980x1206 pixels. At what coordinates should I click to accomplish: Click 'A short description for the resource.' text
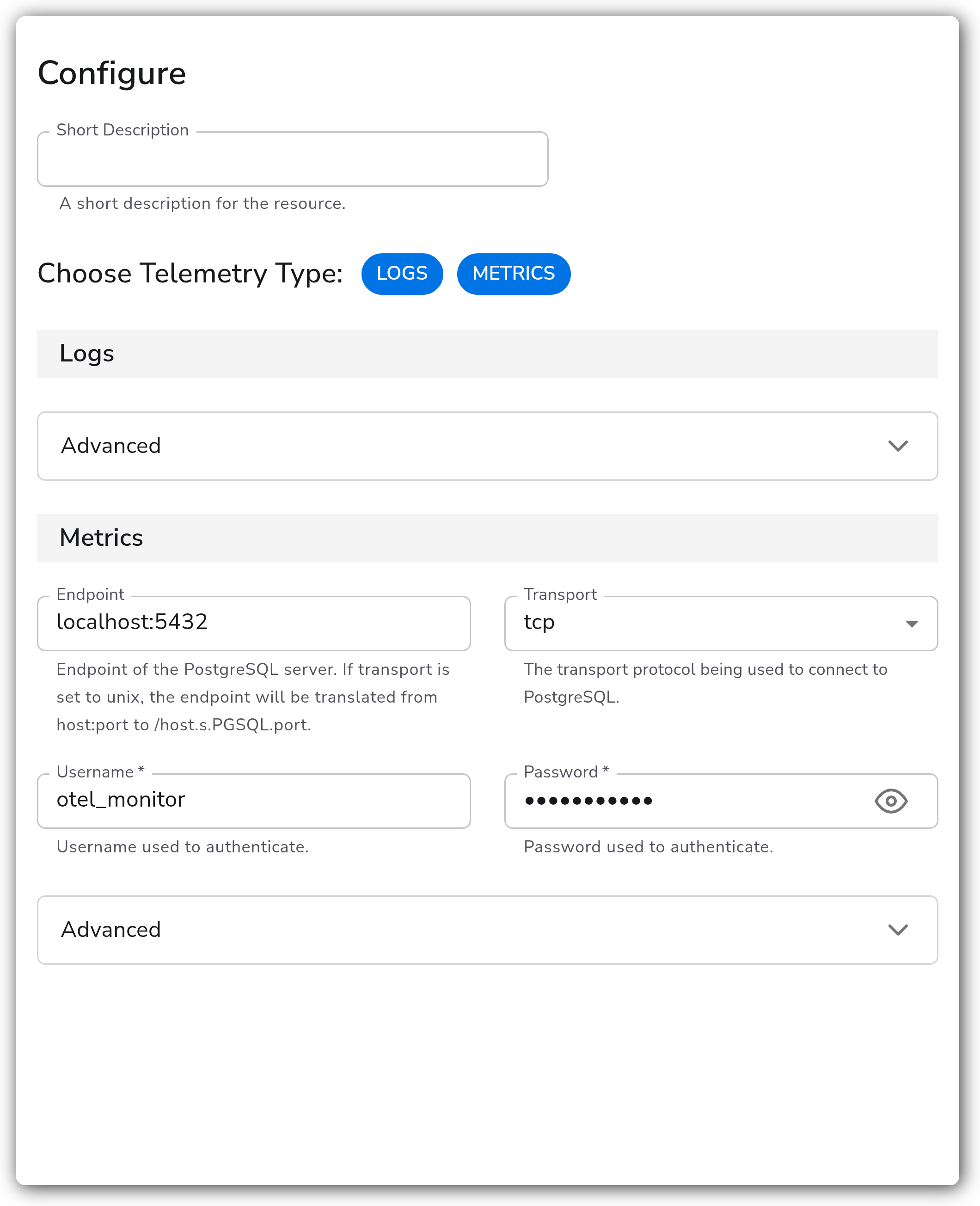click(202, 204)
